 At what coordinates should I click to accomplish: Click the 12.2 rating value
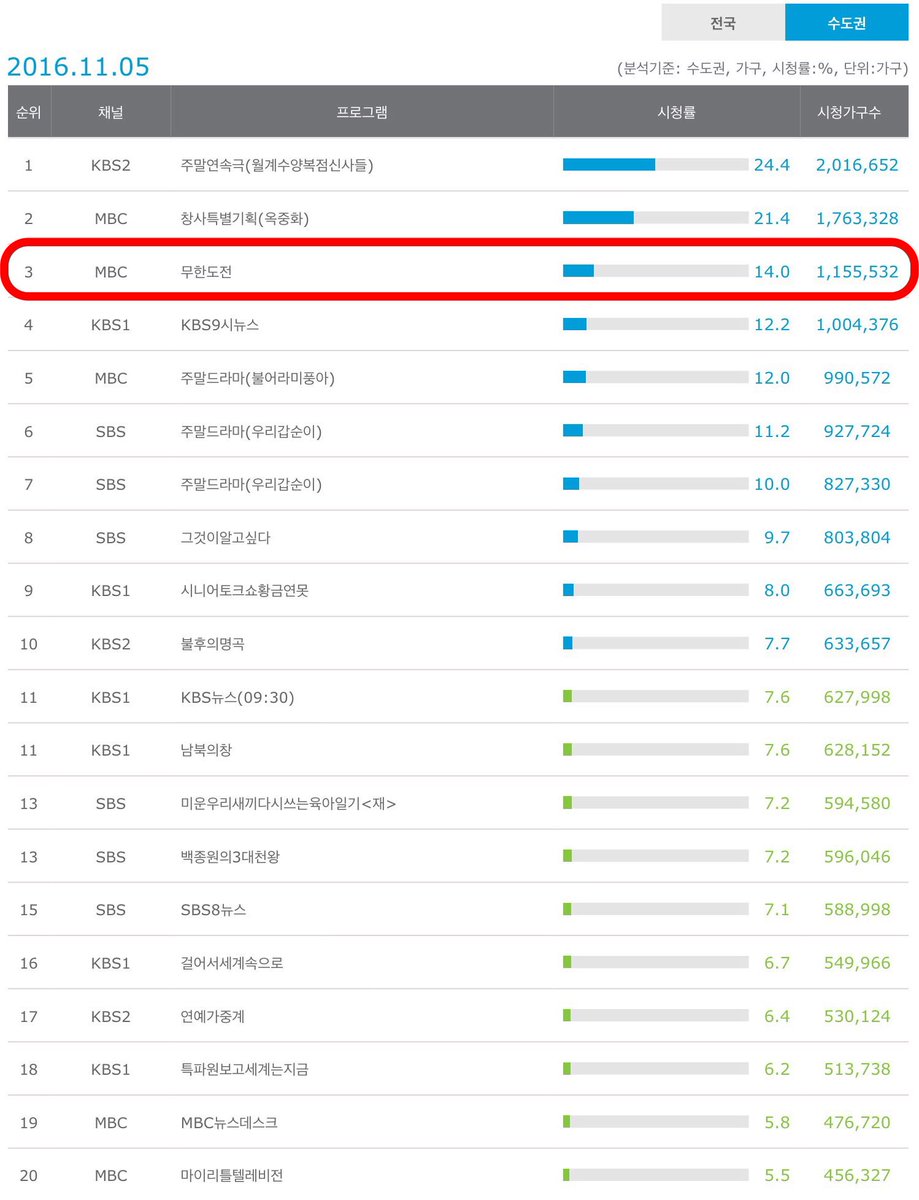772,324
